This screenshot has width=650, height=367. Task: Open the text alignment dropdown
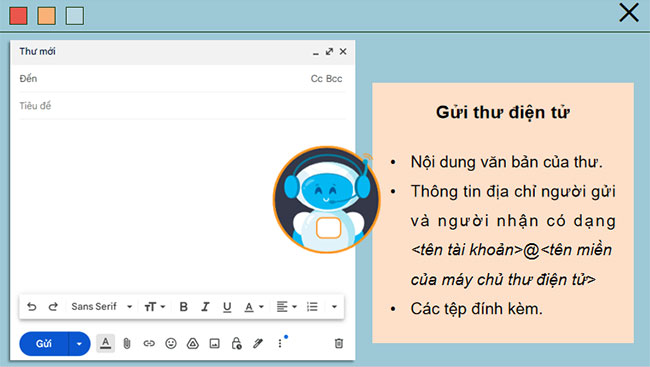point(286,307)
